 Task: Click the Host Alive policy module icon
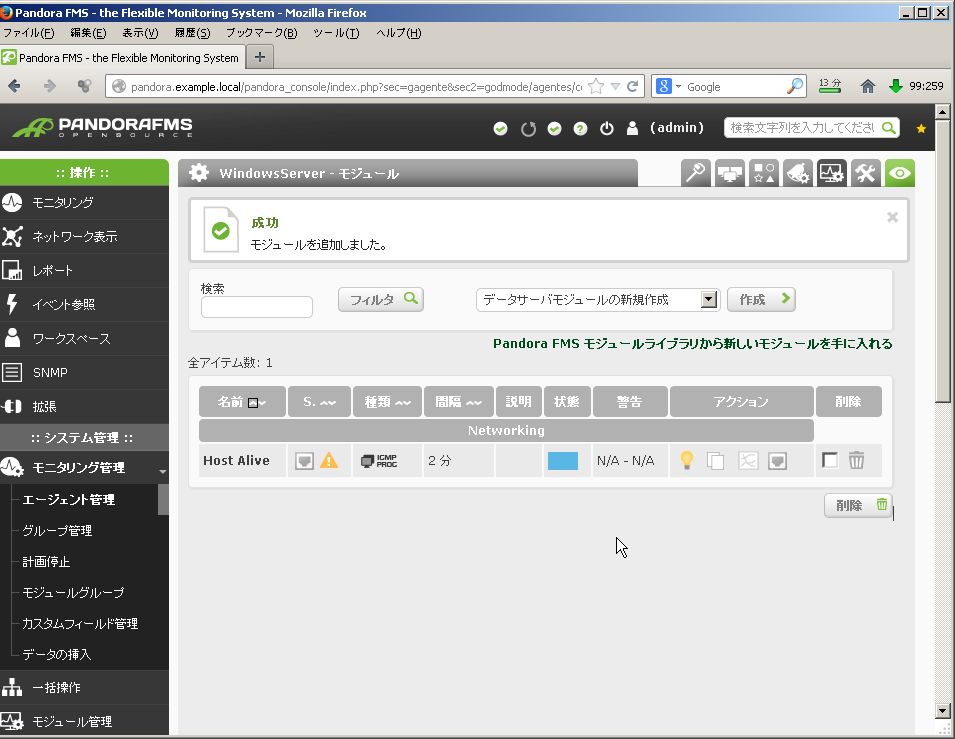click(304, 461)
